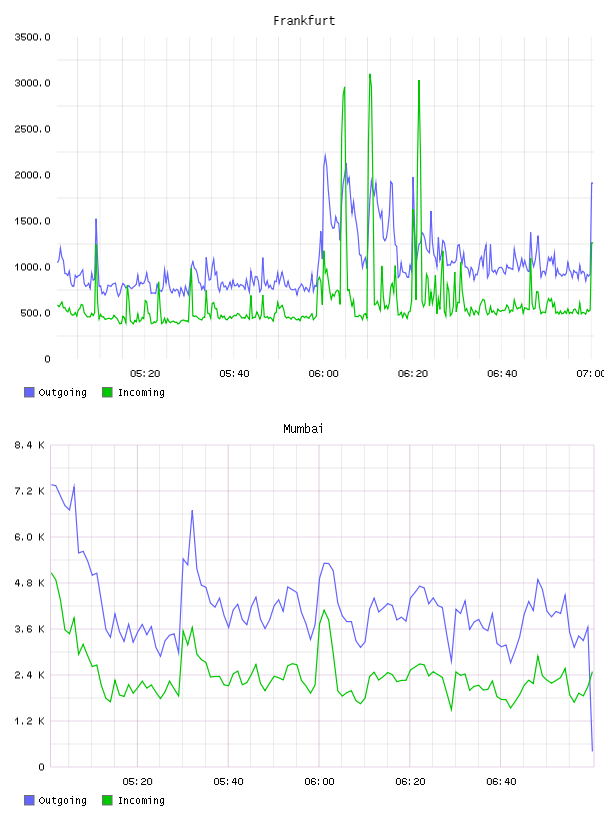
Task: Click the 1.2 K axis value on Mumbai chart
Action: point(29,721)
